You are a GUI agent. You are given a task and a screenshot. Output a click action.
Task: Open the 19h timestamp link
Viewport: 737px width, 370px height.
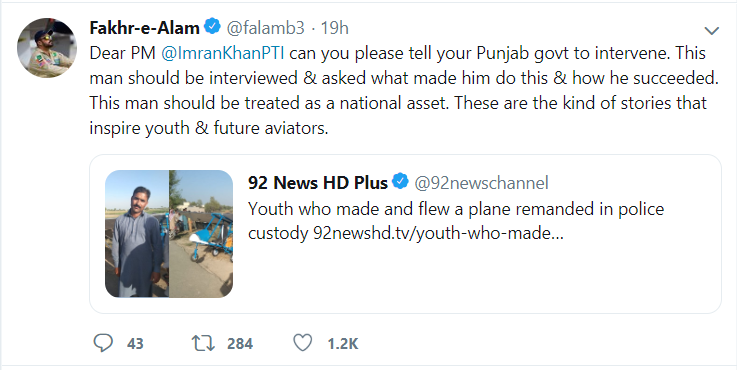coord(335,28)
